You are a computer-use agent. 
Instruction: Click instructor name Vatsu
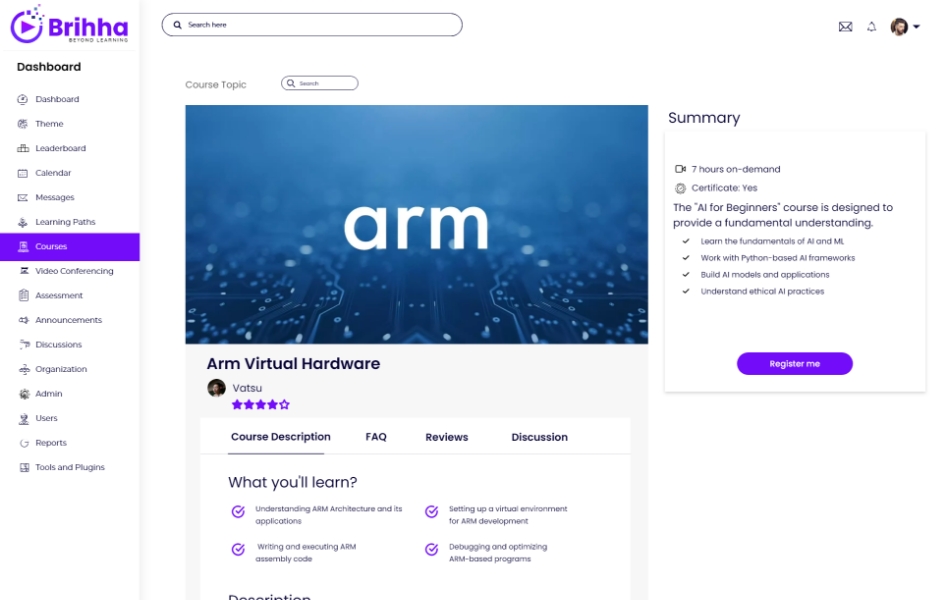point(247,388)
